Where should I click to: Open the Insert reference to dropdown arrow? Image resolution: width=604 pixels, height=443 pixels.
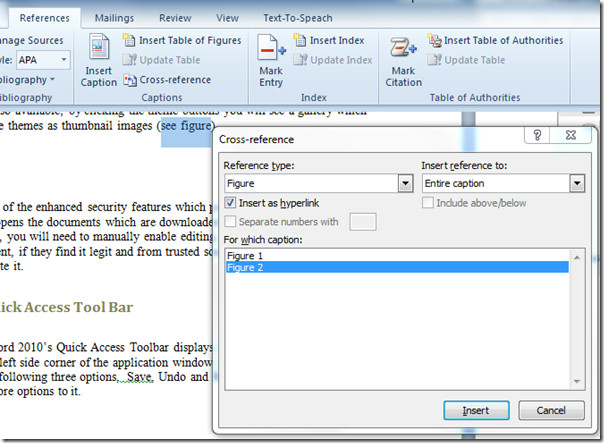tap(577, 183)
